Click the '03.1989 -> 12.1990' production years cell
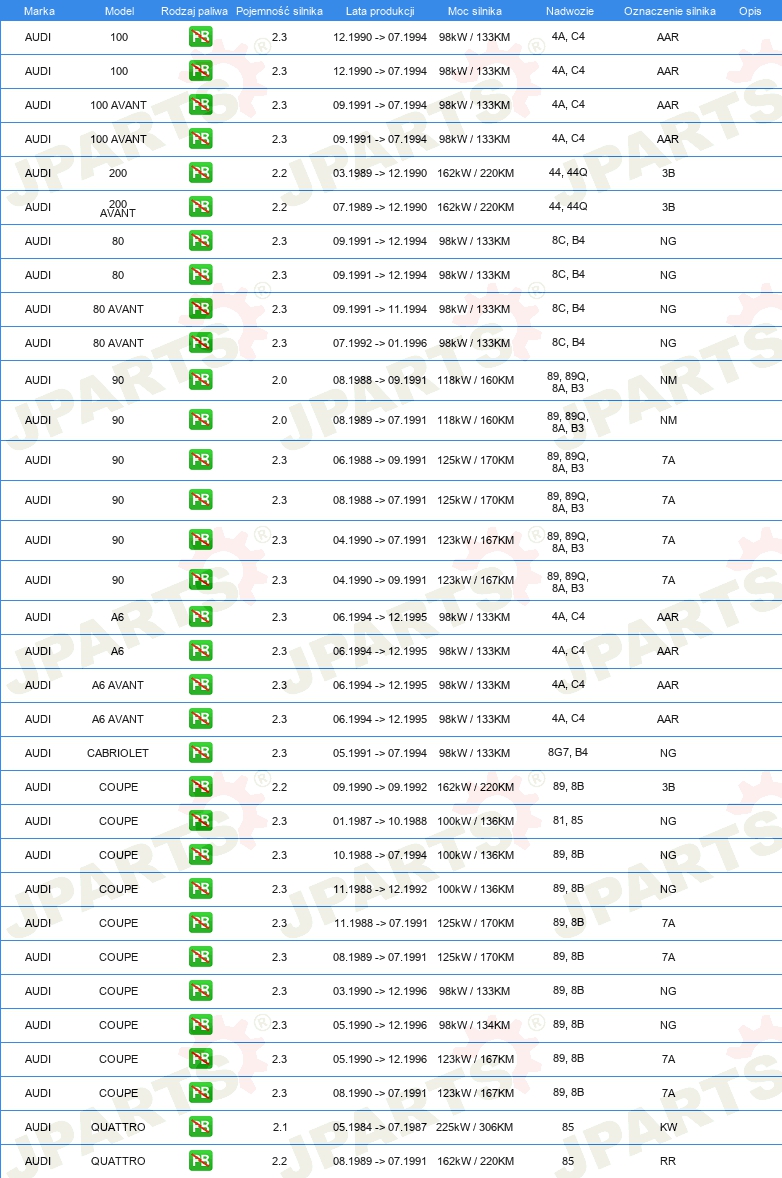 pyautogui.click(x=380, y=173)
